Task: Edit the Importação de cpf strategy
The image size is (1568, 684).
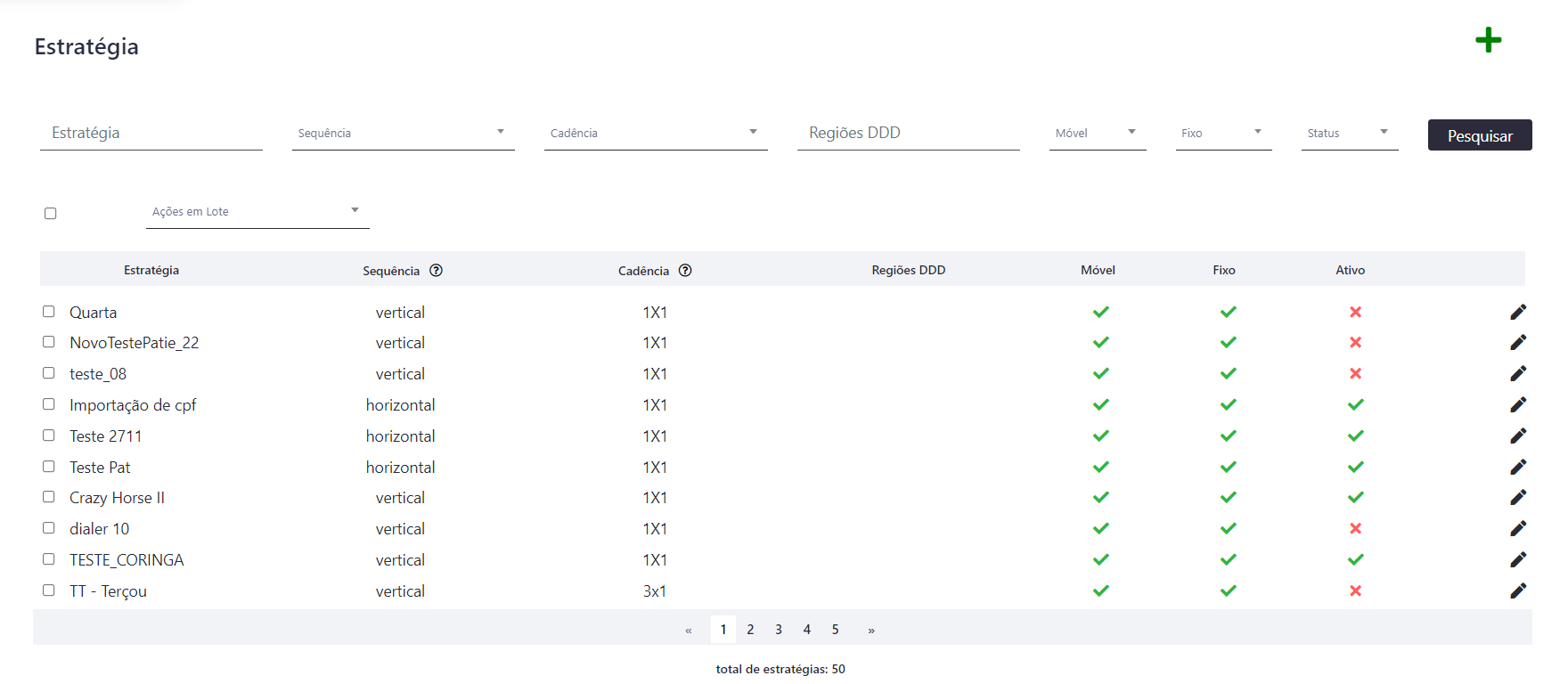Action: click(1518, 404)
